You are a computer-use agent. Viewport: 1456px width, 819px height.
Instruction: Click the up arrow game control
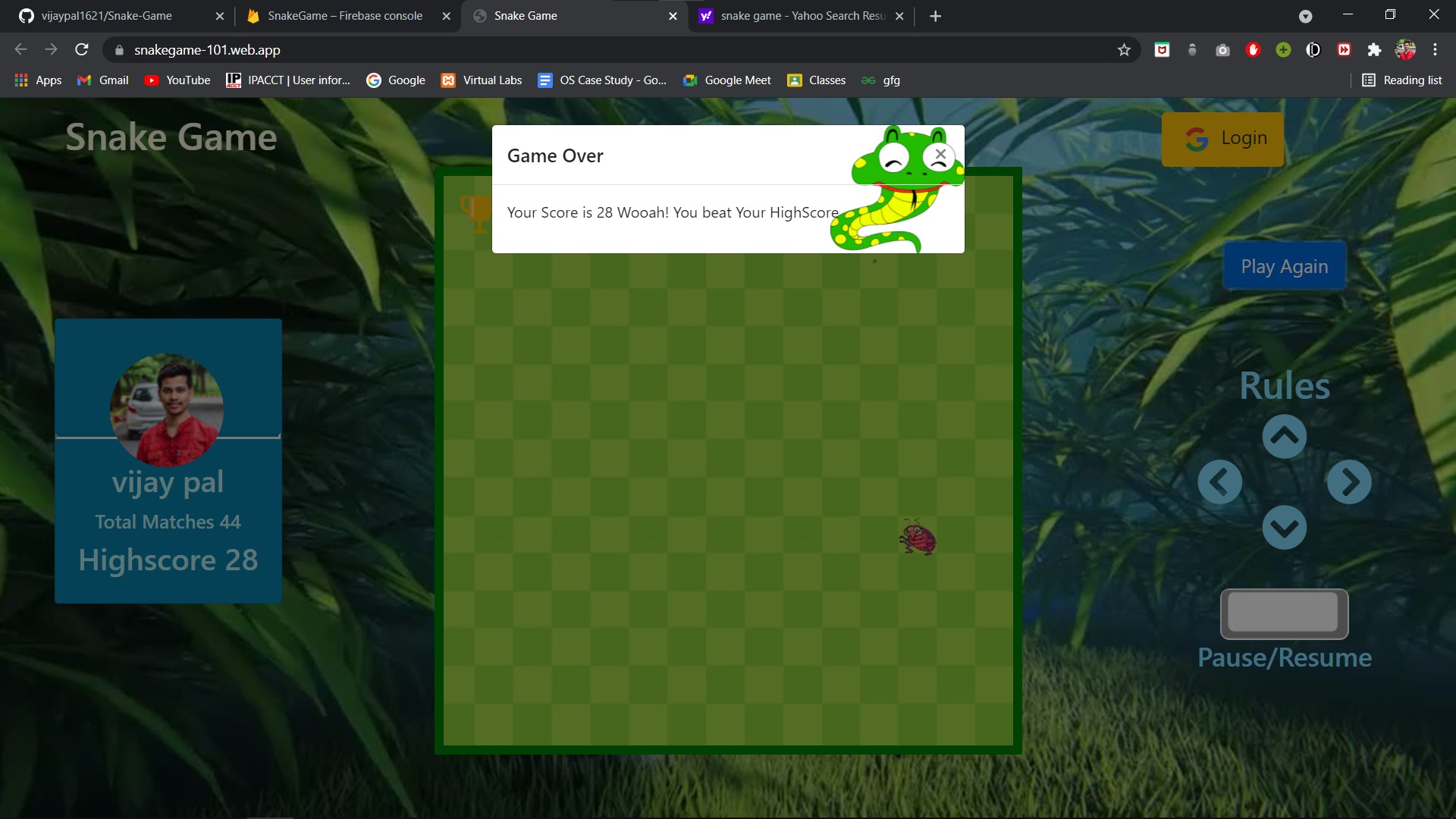1284,436
